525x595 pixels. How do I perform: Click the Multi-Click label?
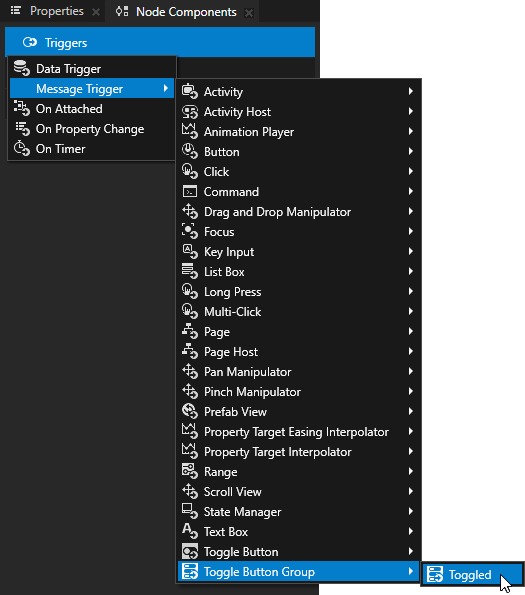[233, 312]
